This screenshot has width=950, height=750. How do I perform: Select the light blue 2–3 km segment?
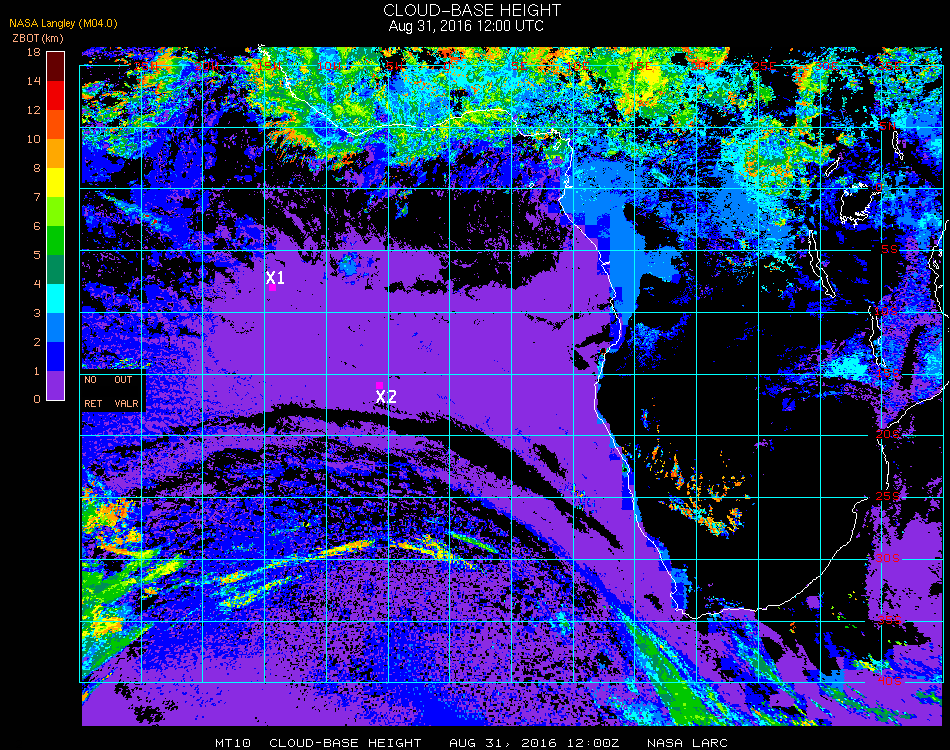click(x=55, y=328)
